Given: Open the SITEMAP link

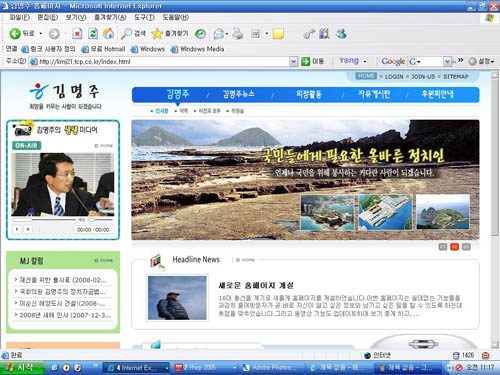Looking at the screenshot, I should (456, 77).
